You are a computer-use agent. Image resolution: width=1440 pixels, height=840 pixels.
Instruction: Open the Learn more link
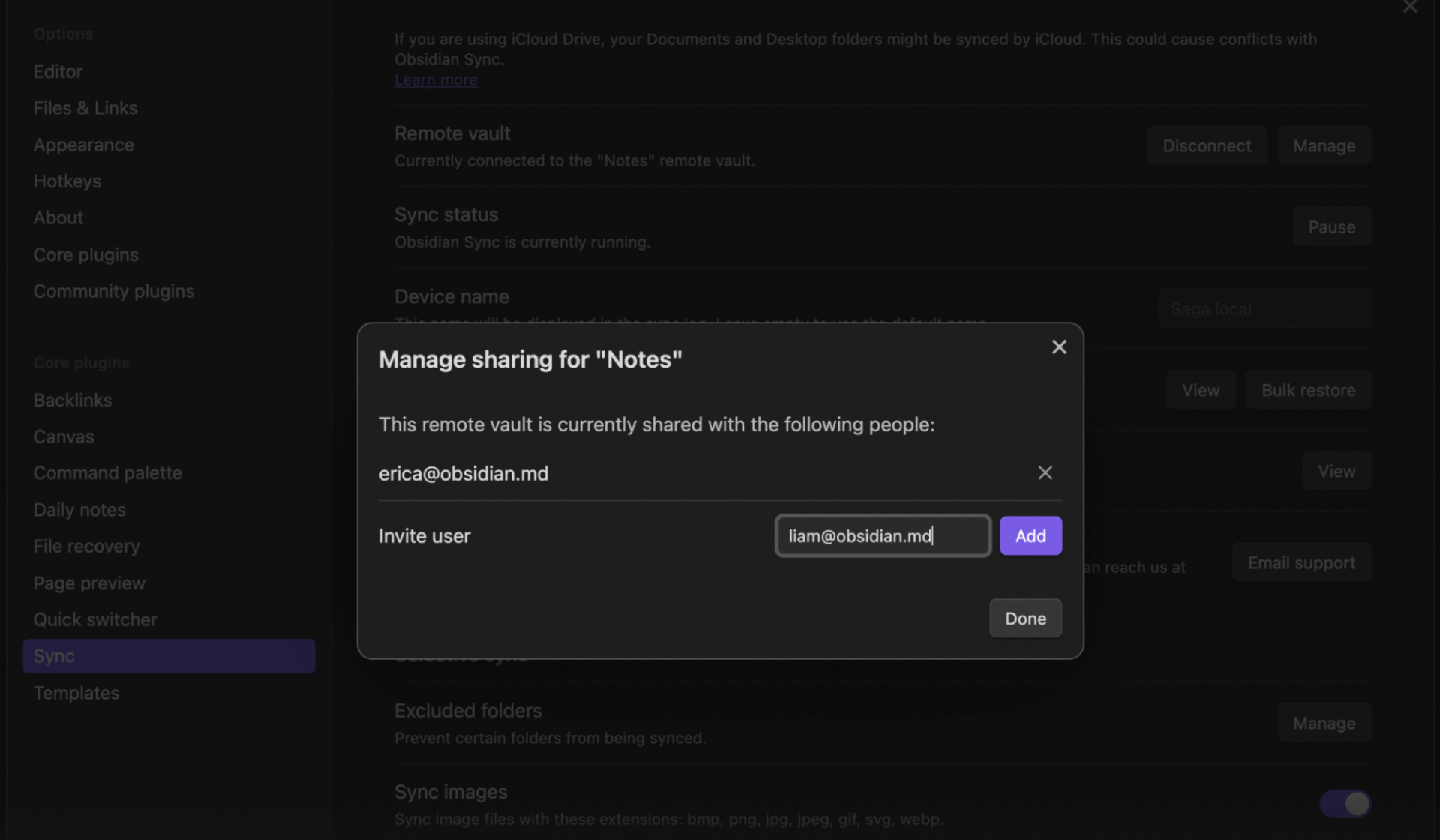pos(436,79)
